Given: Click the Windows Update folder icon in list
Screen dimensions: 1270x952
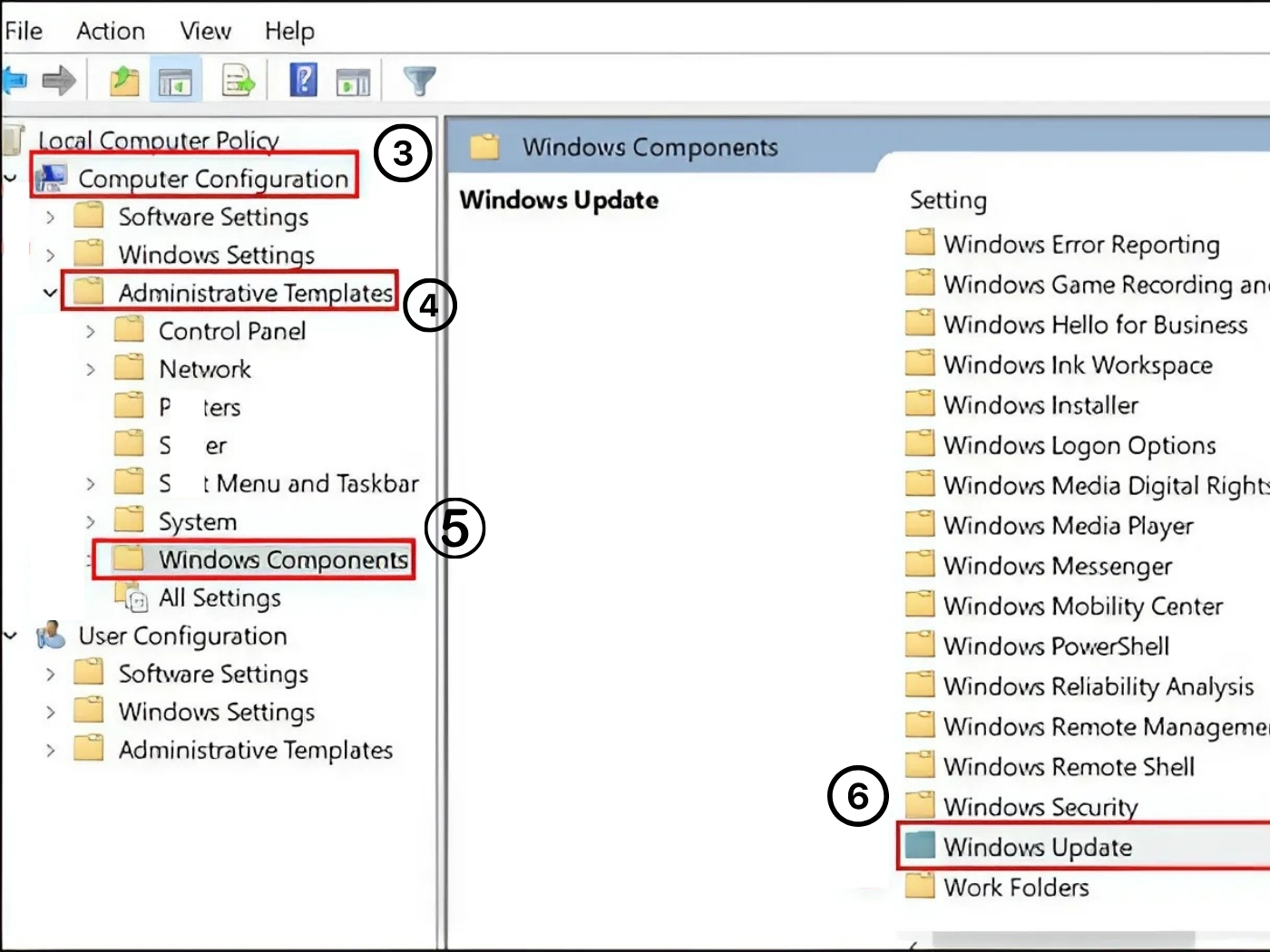Looking at the screenshot, I should click(x=920, y=845).
